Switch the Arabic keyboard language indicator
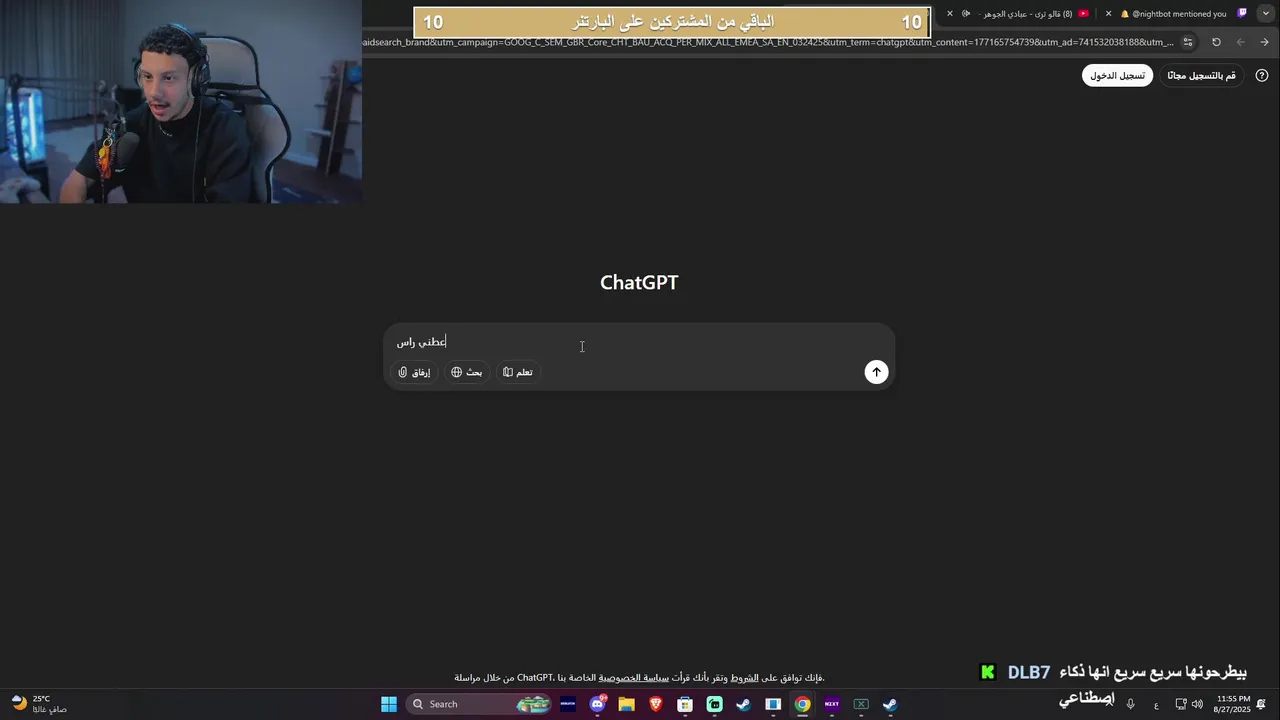 click(1156, 704)
